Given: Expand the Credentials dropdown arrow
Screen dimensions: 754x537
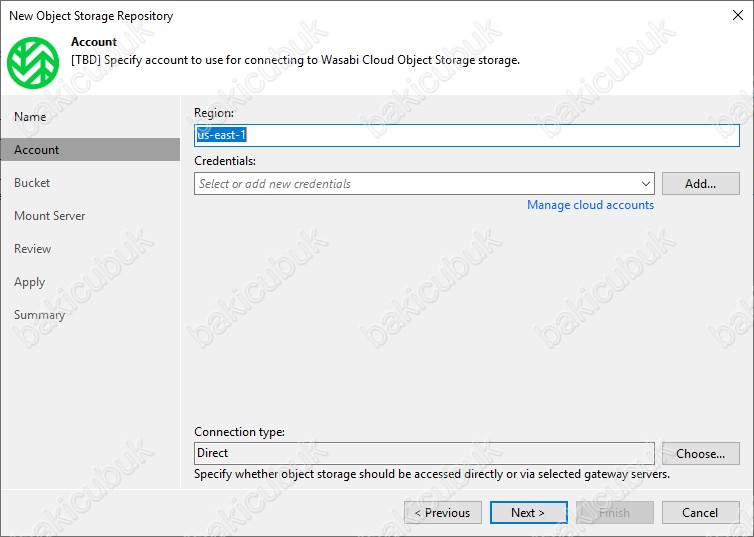Looking at the screenshot, I should [x=645, y=184].
